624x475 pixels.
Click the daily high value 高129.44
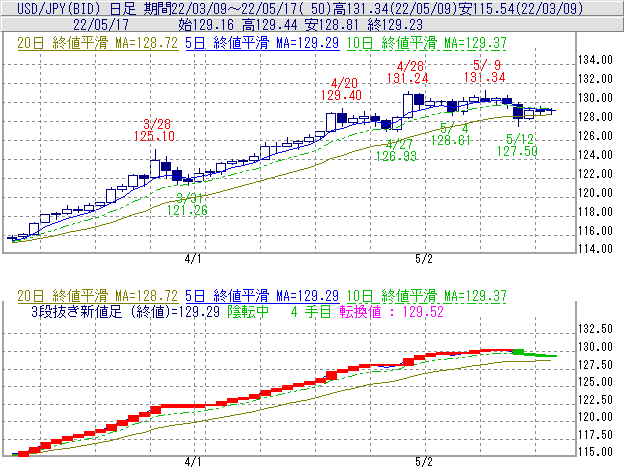[269, 25]
